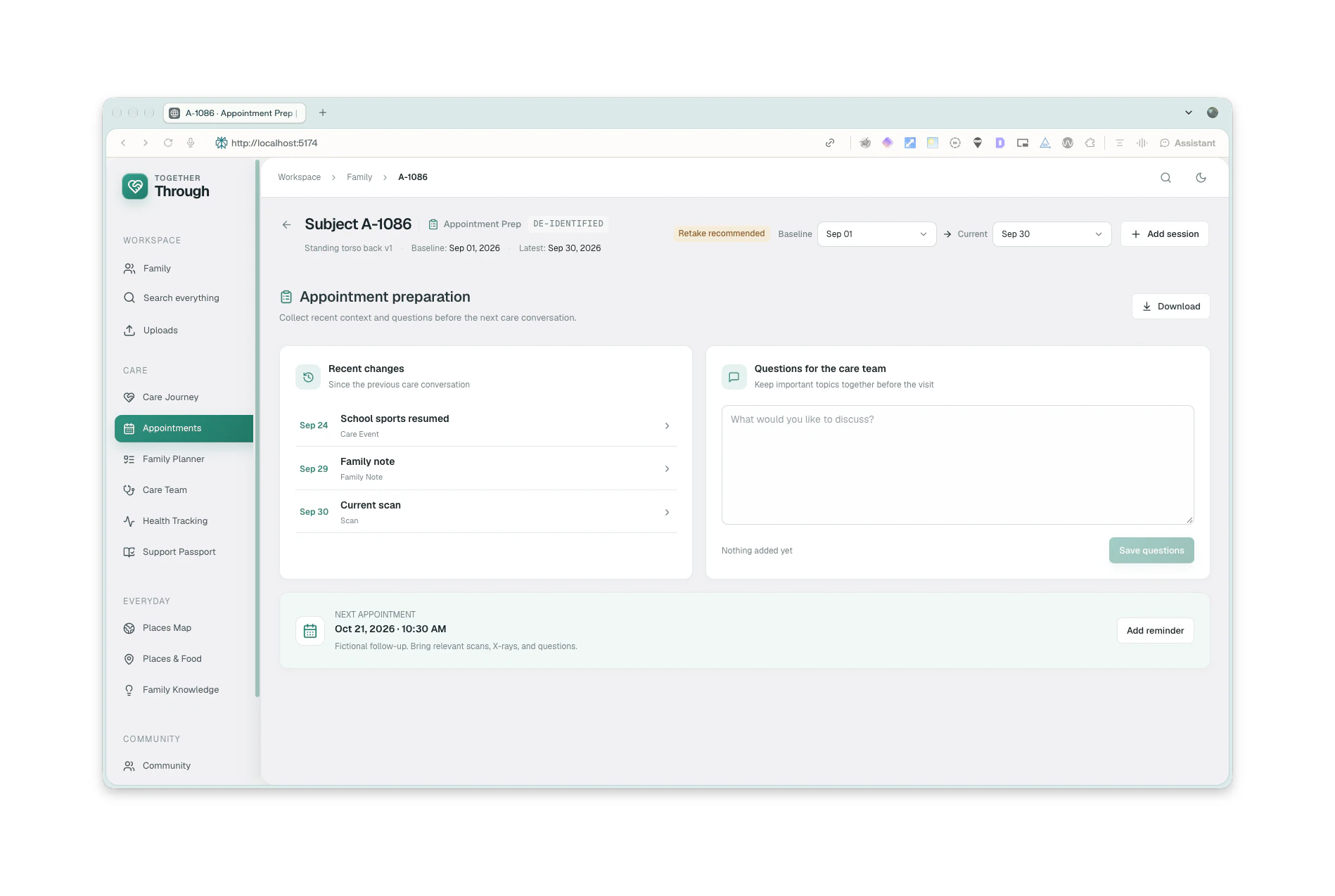Click the Workspace breadcrumb link
The image size is (1335, 896).
point(299,177)
